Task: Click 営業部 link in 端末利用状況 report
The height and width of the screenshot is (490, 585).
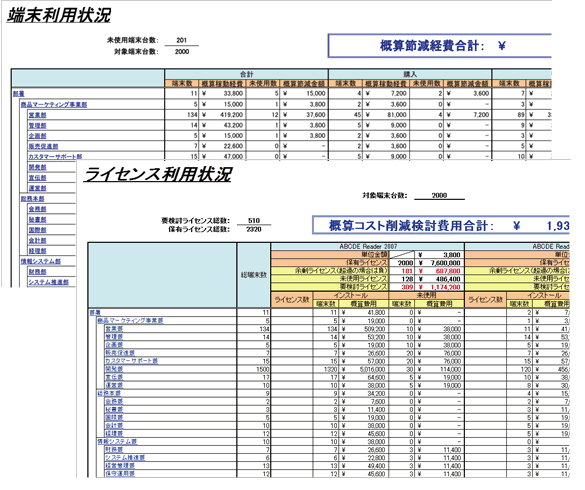Action: coord(38,115)
